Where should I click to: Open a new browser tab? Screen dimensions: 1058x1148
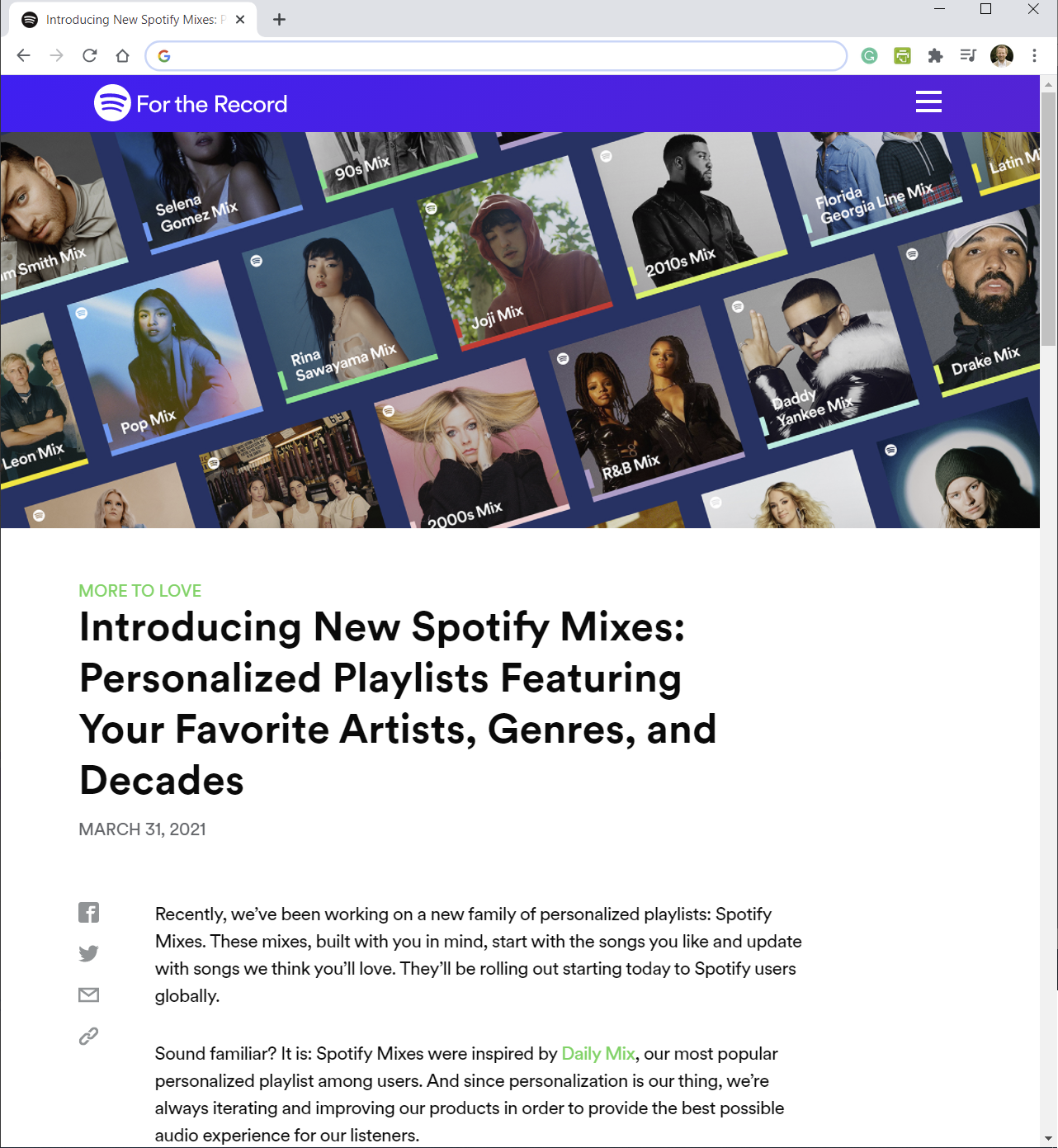[x=279, y=19]
